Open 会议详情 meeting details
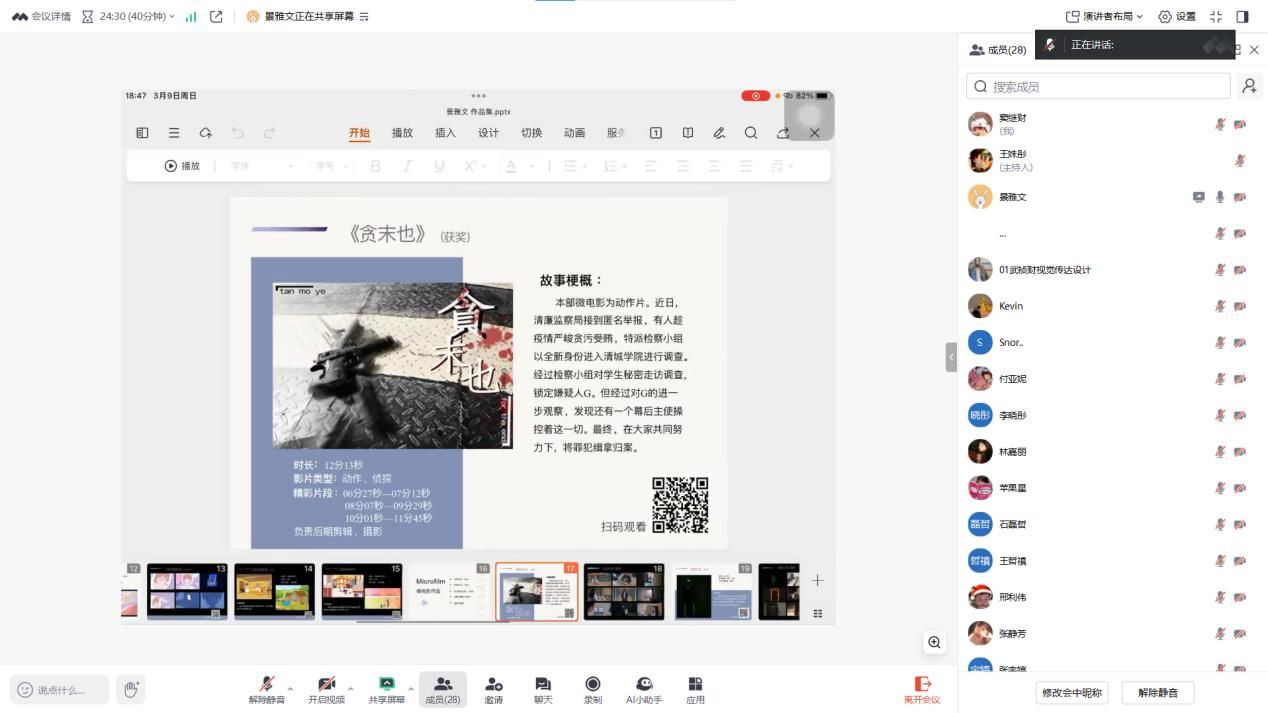This screenshot has width=1268, height=713. [x=41, y=16]
